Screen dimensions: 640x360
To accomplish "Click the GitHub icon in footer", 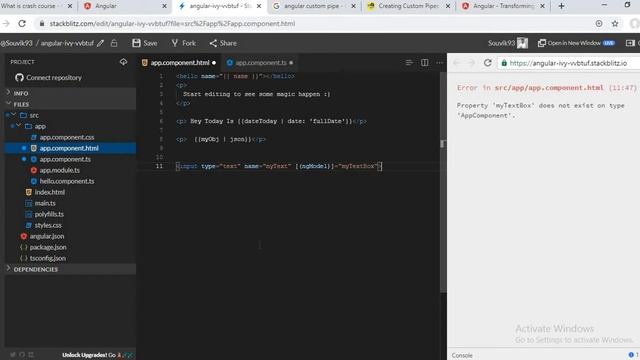I will click(x=22, y=355).
